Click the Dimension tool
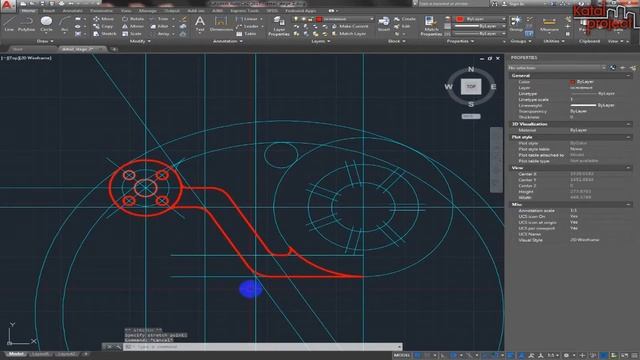 221,24
